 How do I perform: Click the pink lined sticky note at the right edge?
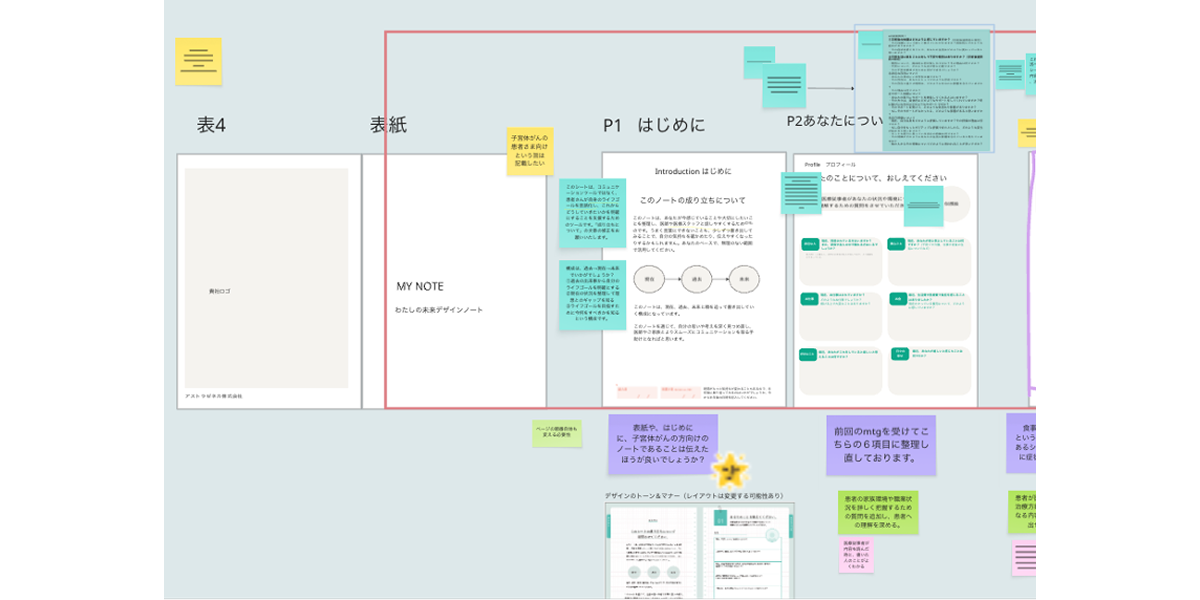(x=1024, y=556)
